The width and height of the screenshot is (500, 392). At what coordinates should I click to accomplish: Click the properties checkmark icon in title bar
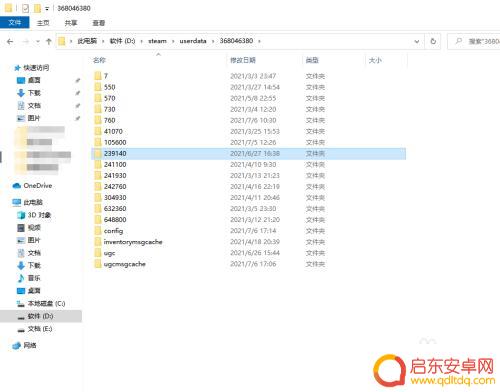pyautogui.click(x=25, y=8)
